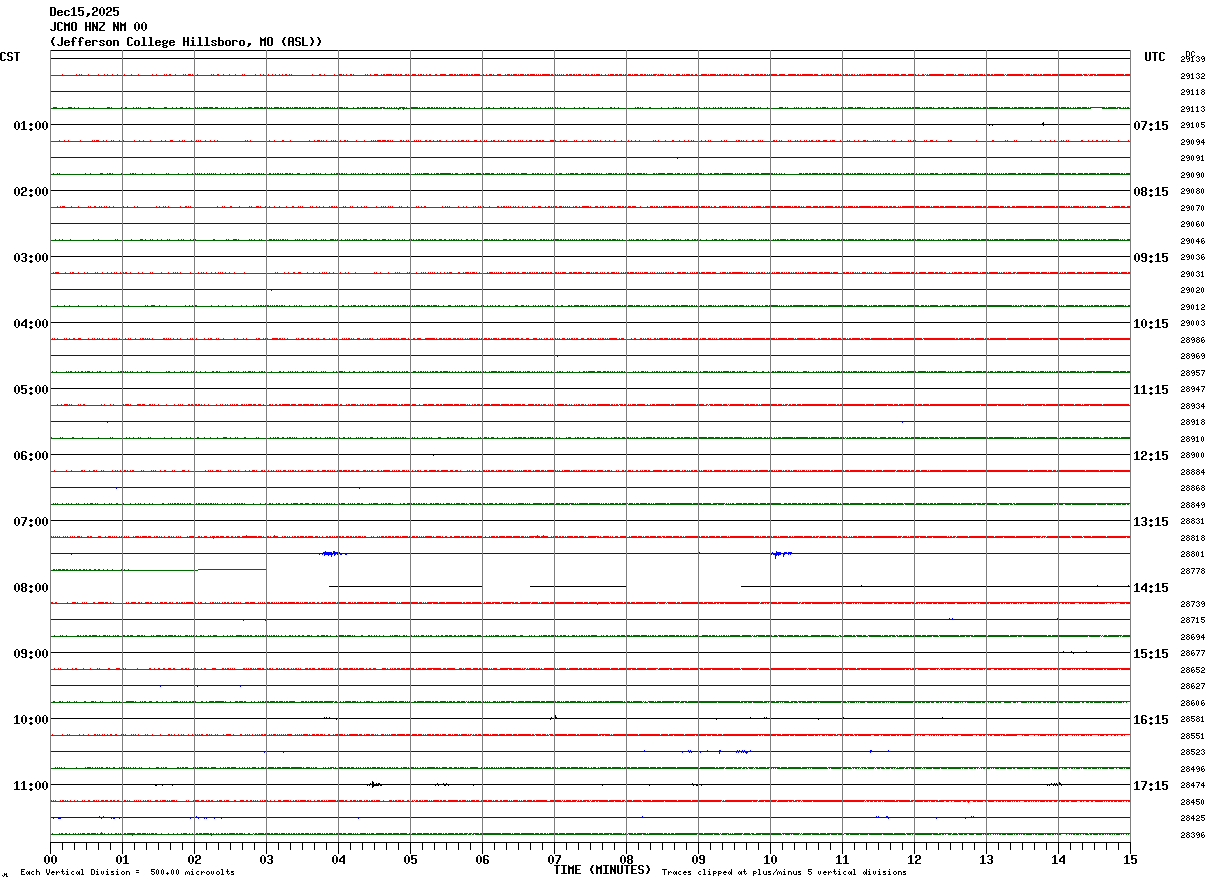This screenshot has height=886, width=1210.
Task: Click DC offset value "28652"
Action: [x=1192, y=670]
